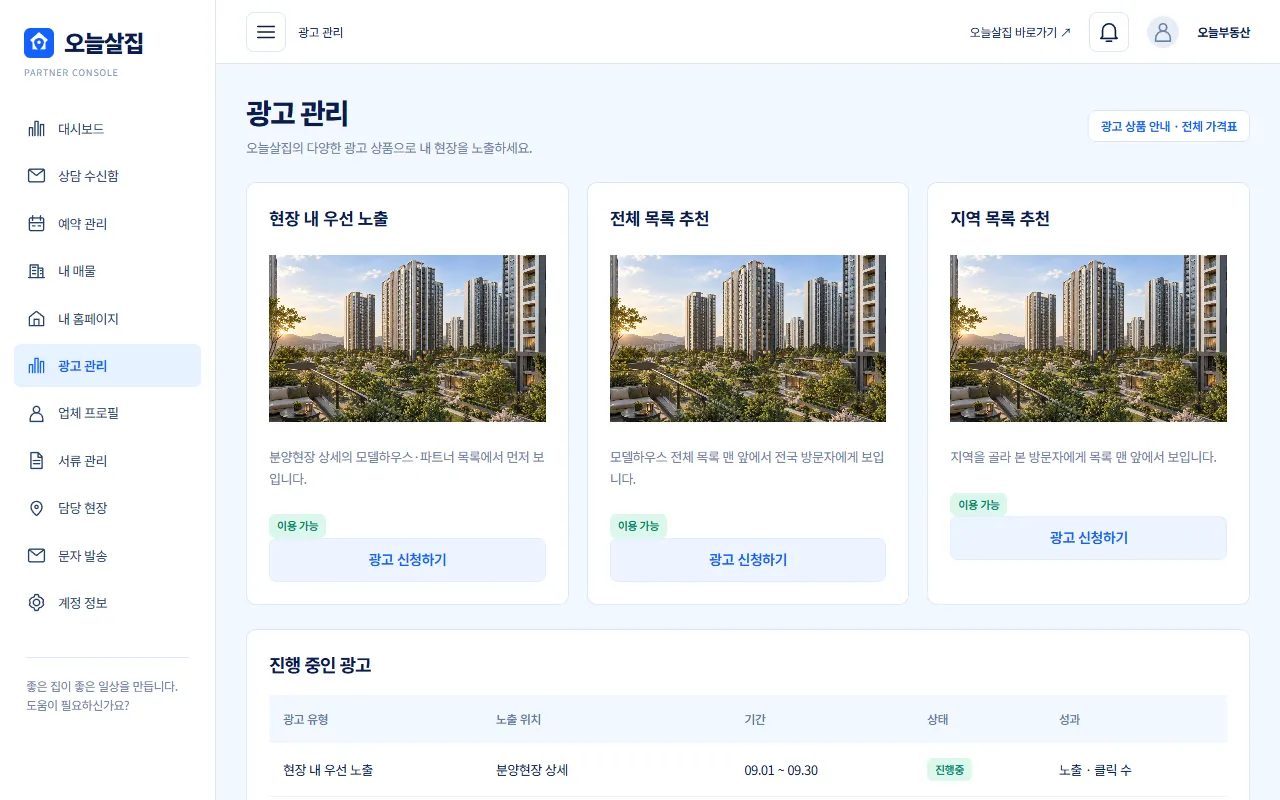Click 광고 신청하기 for 현장 내 우선 노출
The width and height of the screenshot is (1280, 800).
407,560
